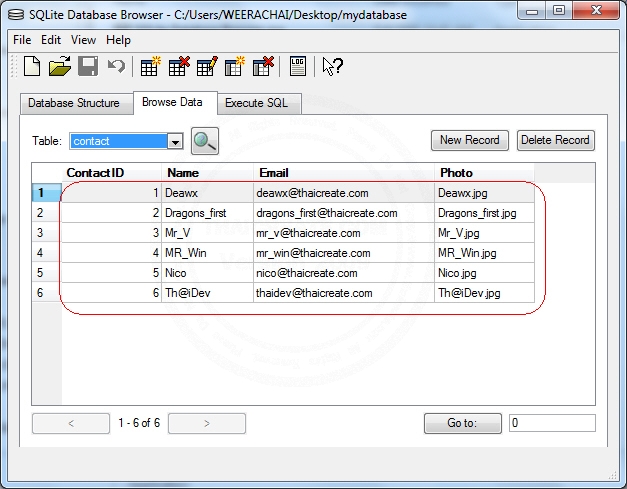Screen dimensions: 627x489
Task: Click the Mr_V.jpg photo cell
Action: [x=484, y=233]
